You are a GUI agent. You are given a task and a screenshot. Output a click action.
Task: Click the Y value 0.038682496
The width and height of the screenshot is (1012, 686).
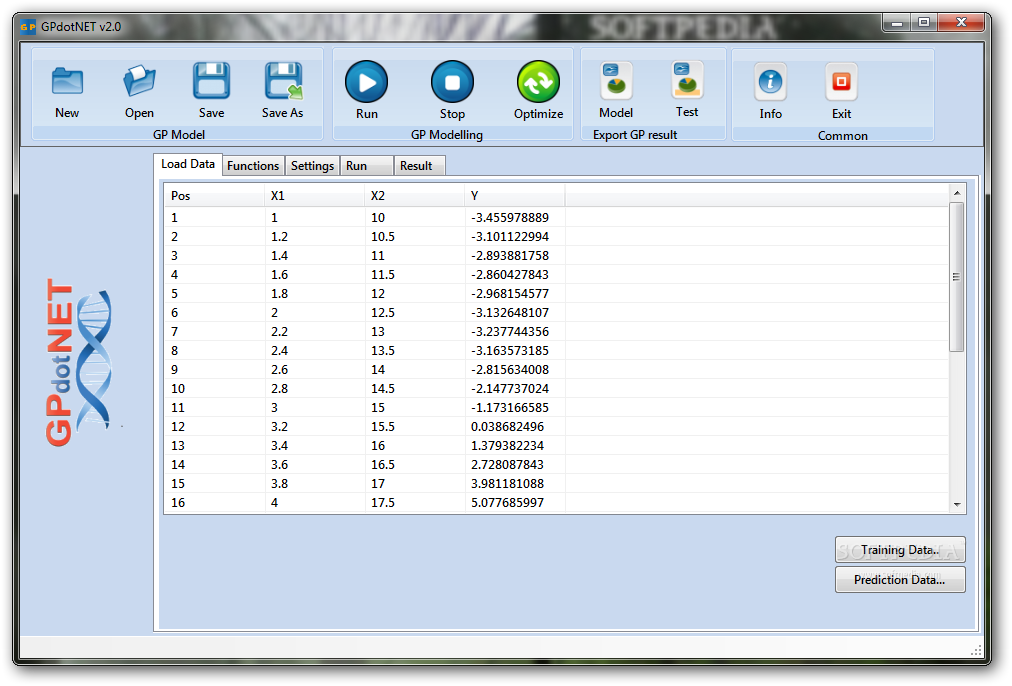point(507,427)
